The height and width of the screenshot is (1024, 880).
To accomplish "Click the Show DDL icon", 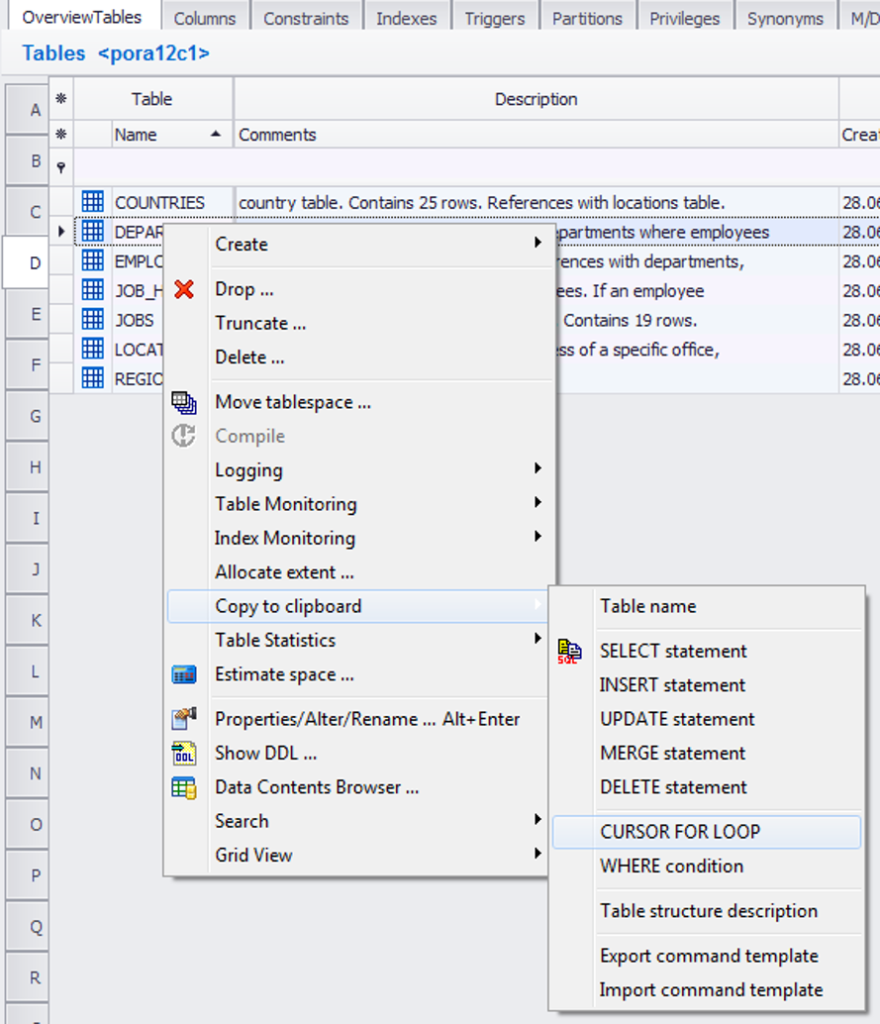I will pos(184,752).
